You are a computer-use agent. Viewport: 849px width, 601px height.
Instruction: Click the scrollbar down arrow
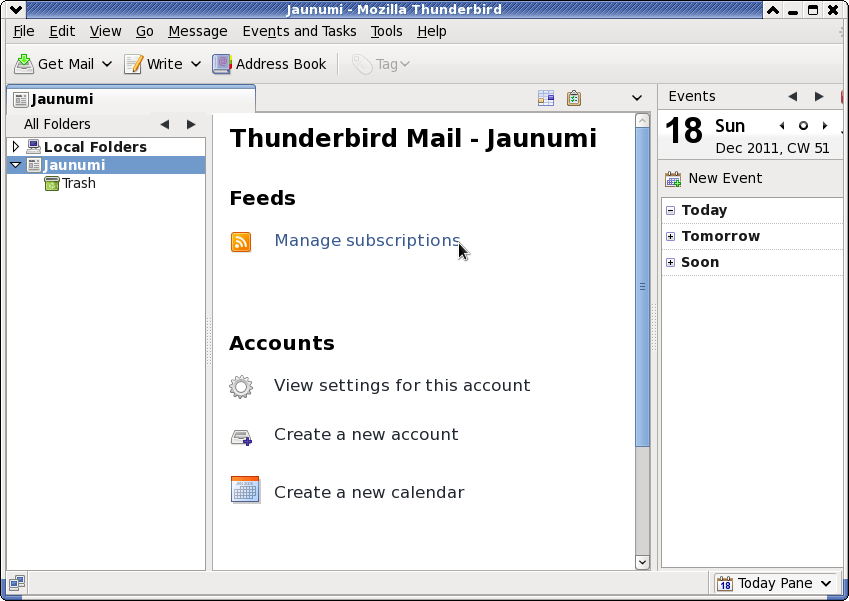click(x=642, y=562)
